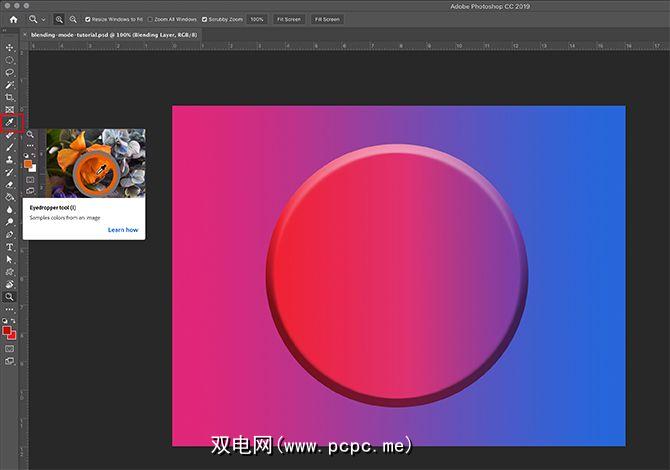Screen dimensions: 670x470
Task: Select the Horizontal Type tool
Action: click(10, 246)
